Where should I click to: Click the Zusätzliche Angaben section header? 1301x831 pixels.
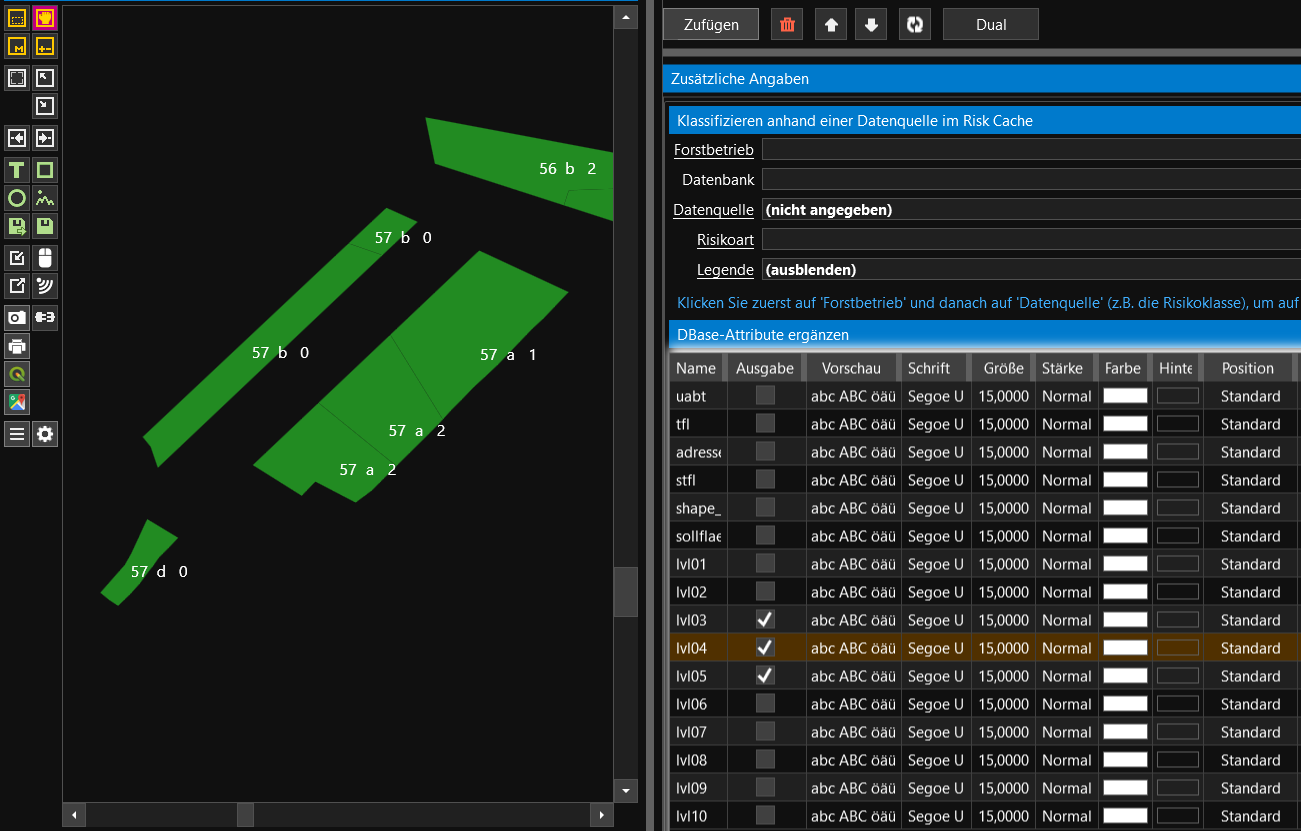980,79
